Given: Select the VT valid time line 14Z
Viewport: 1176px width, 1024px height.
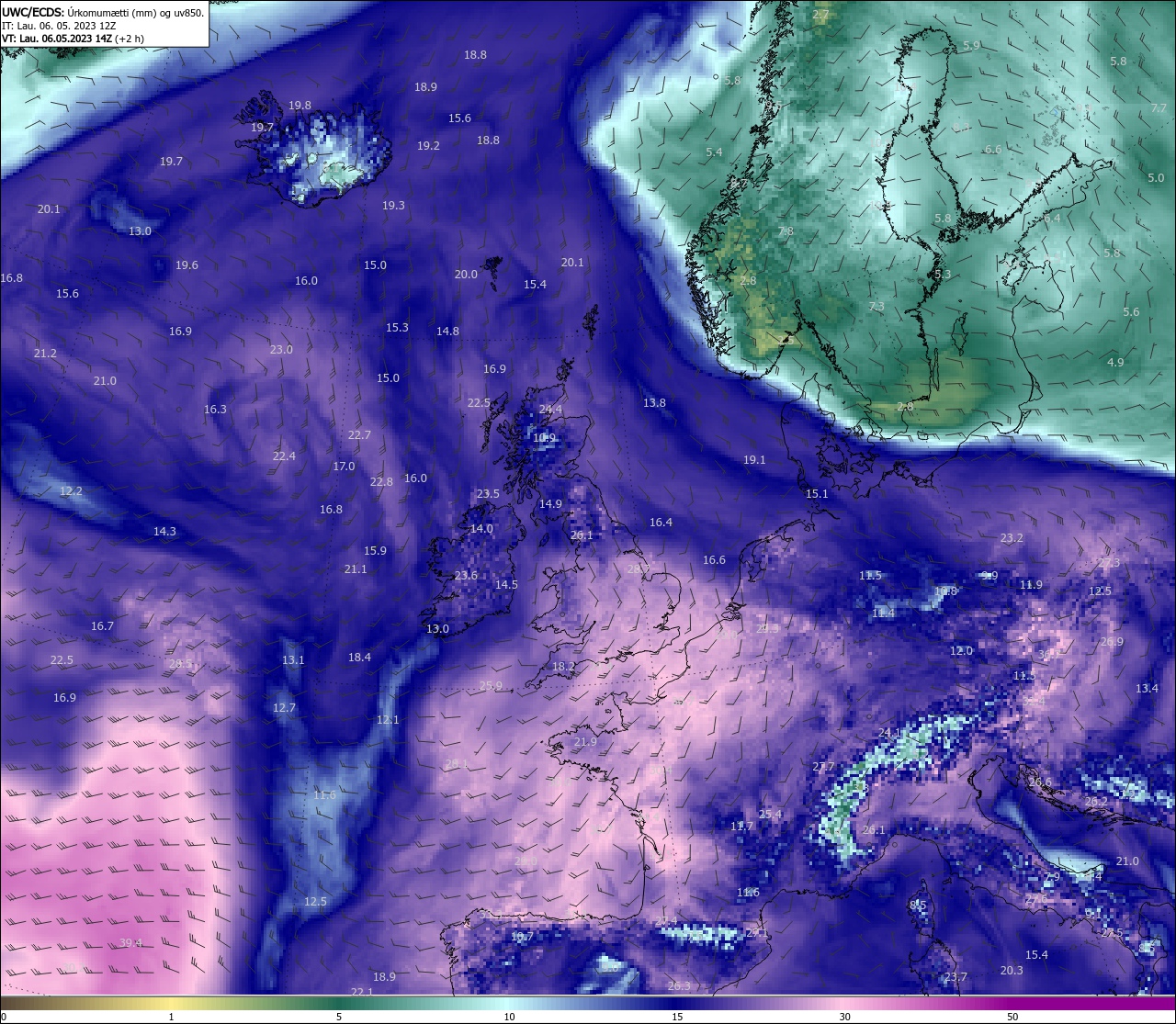Looking at the screenshot, I should pyautogui.click(x=73, y=39).
